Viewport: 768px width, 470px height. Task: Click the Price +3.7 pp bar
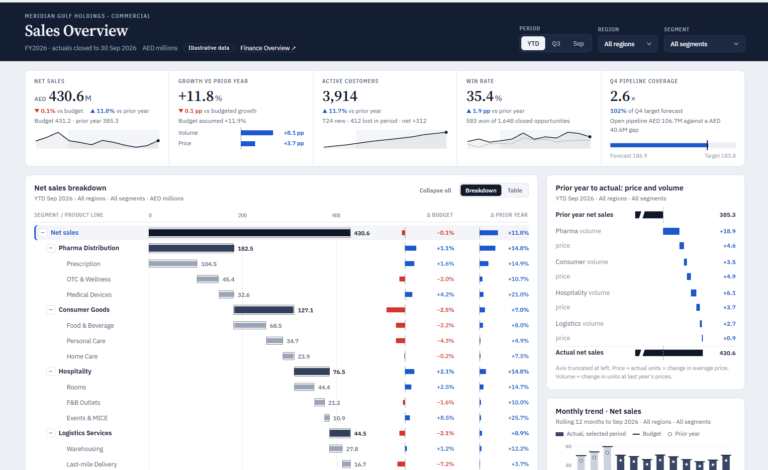tap(248, 143)
